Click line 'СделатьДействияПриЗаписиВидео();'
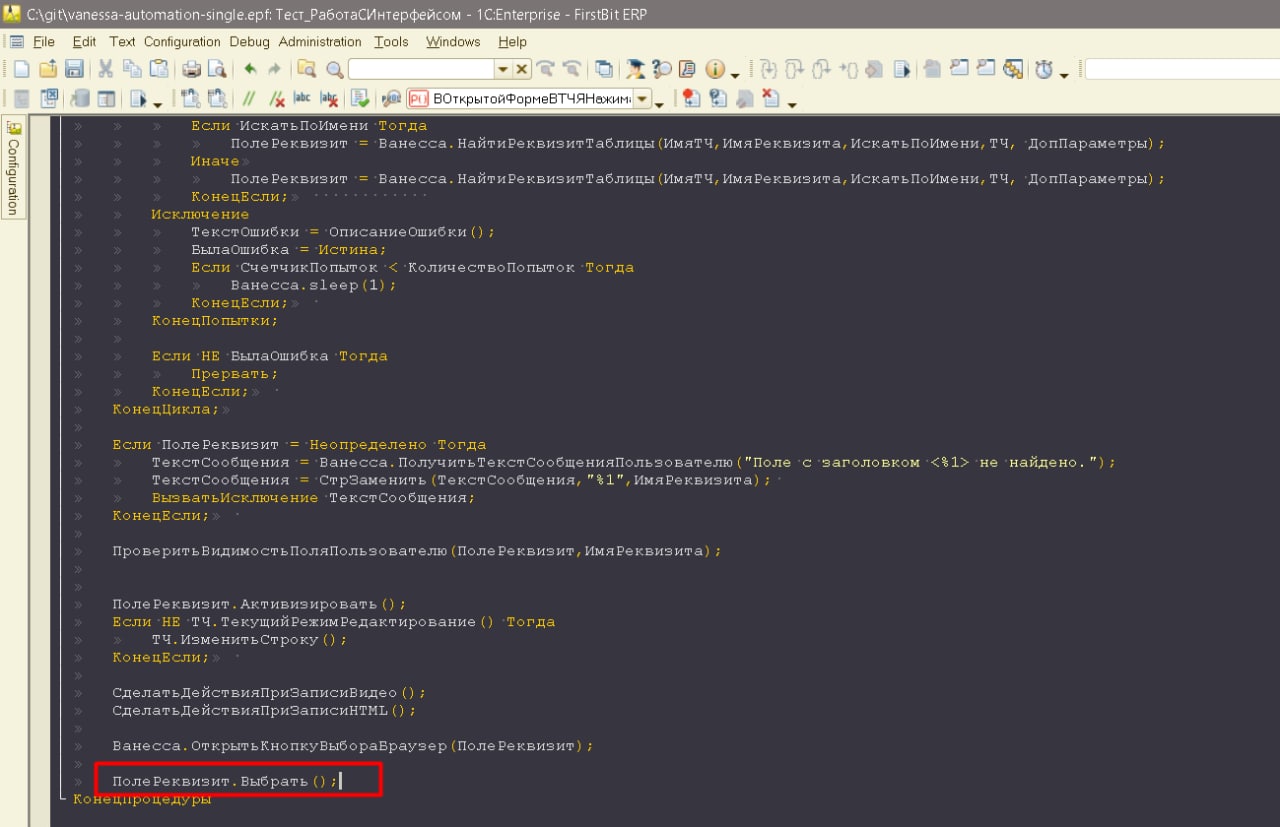This screenshot has width=1280, height=827. pos(270,692)
